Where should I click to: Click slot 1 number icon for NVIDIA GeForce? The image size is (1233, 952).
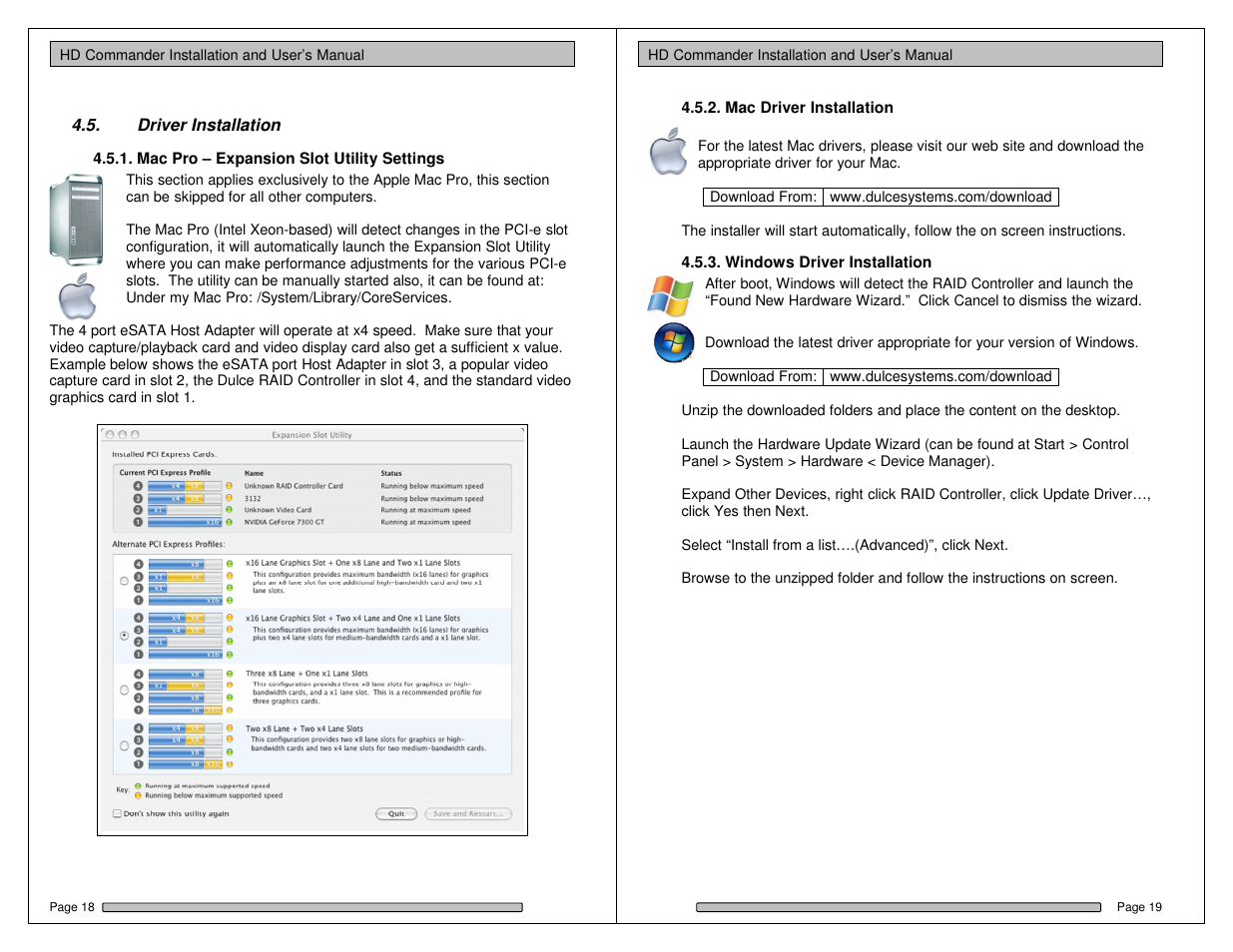pyautogui.click(x=138, y=522)
